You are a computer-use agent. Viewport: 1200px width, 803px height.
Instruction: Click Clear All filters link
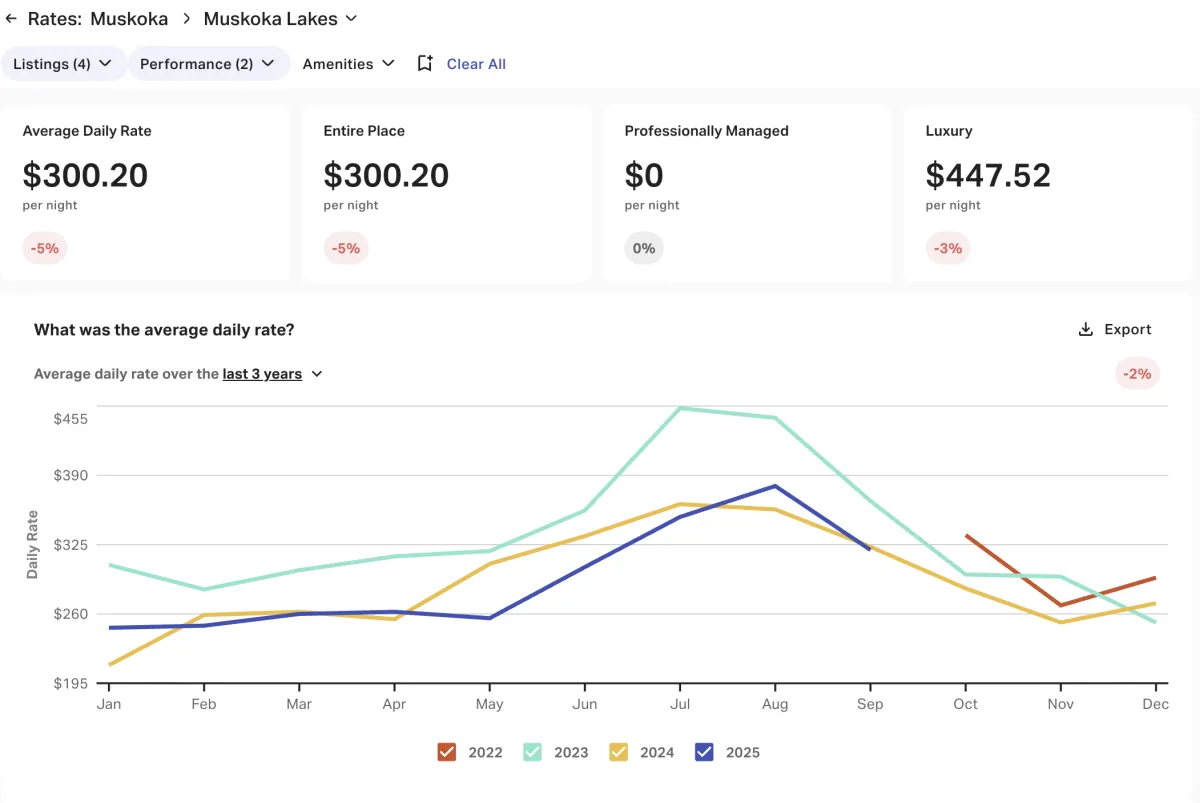click(x=476, y=64)
